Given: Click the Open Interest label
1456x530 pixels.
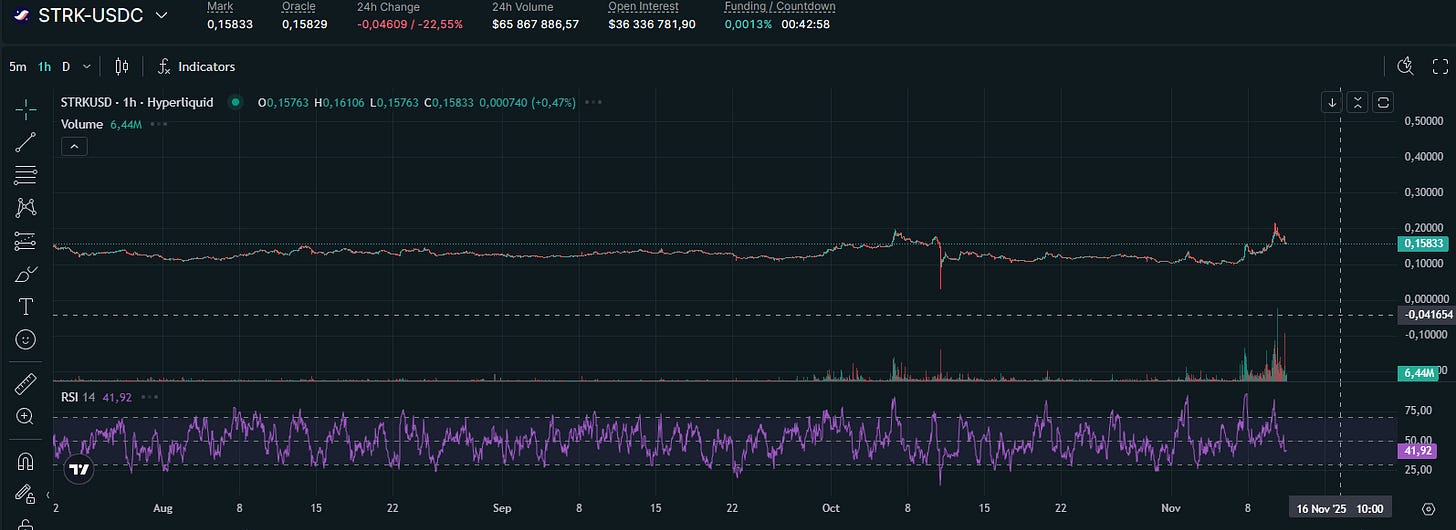Looking at the screenshot, I should pos(645,7).
